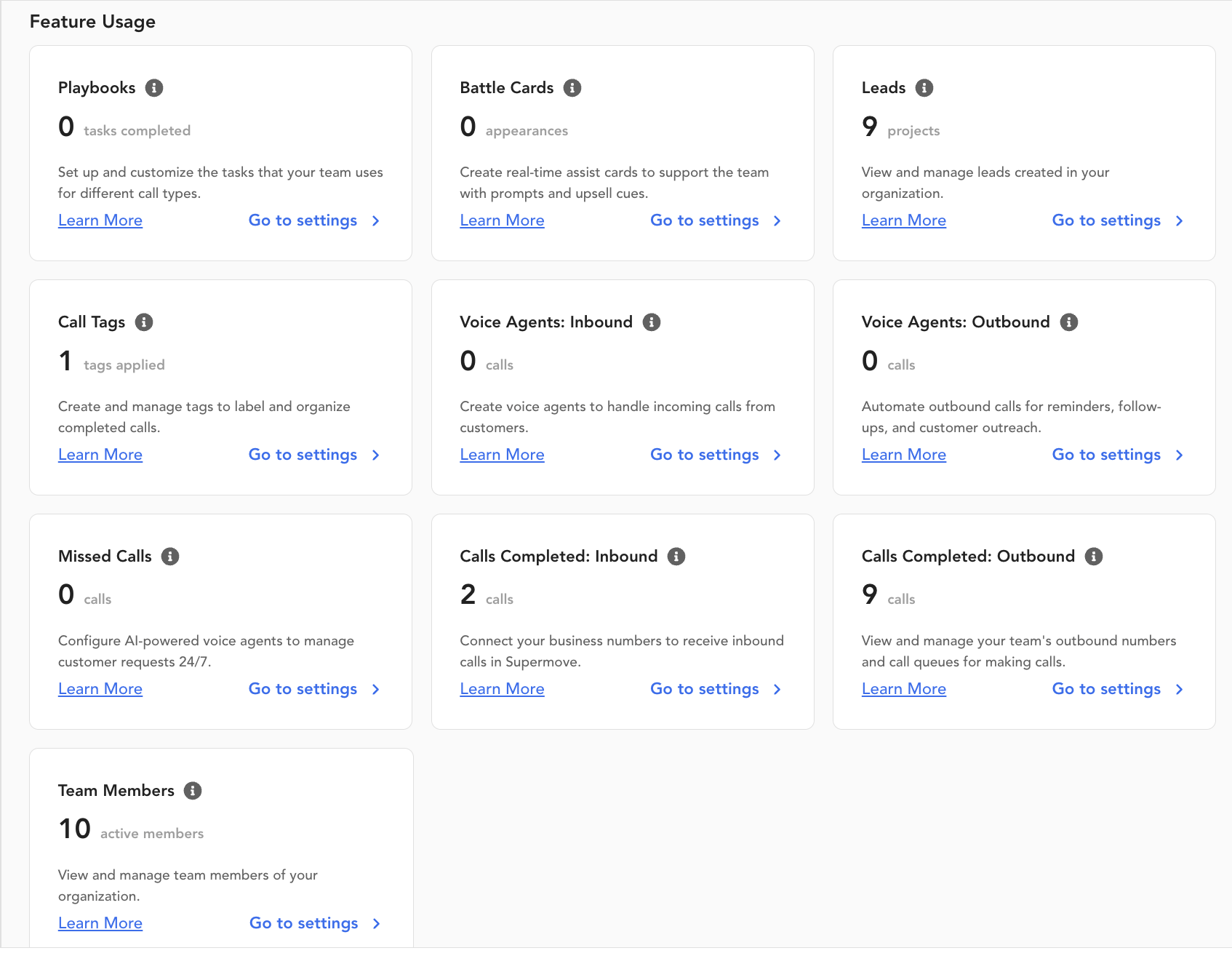Go to settings for Battle Cards
This screenshot has width=1232, height=956.
(x=704, y=220)
